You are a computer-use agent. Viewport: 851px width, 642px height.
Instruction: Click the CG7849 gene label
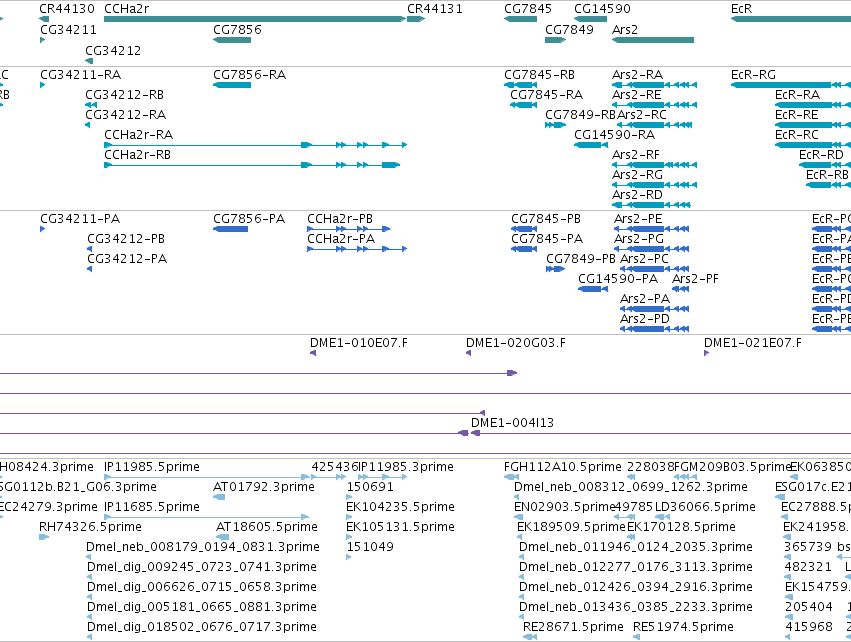(569, 30)
